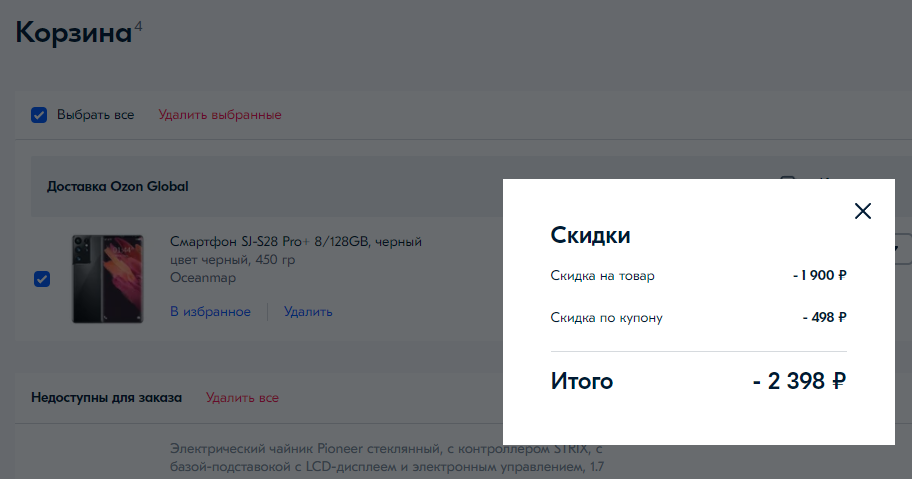
Task: Expand the quantity dropdown arrow beside the popup
Action: click(x=902, y=246)
